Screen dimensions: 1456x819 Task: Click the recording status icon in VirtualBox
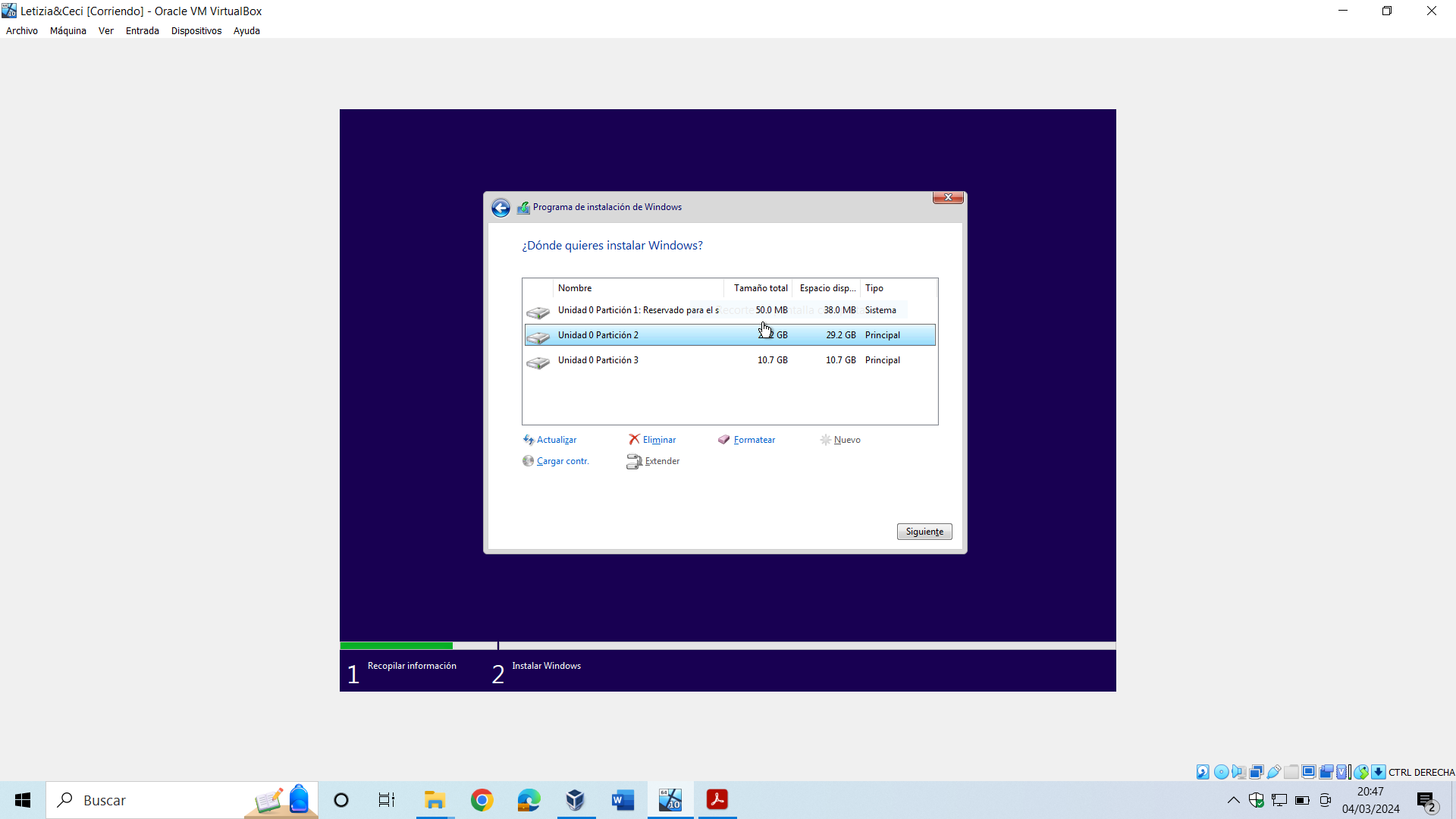[1326, 772]
